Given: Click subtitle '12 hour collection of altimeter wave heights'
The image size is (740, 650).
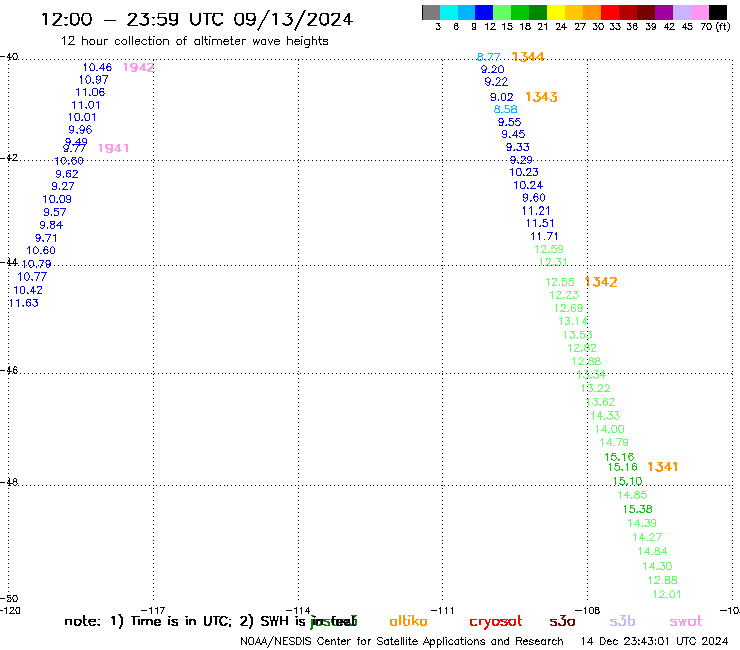Looking at the screenshot, I should click(x=194, y=41).
